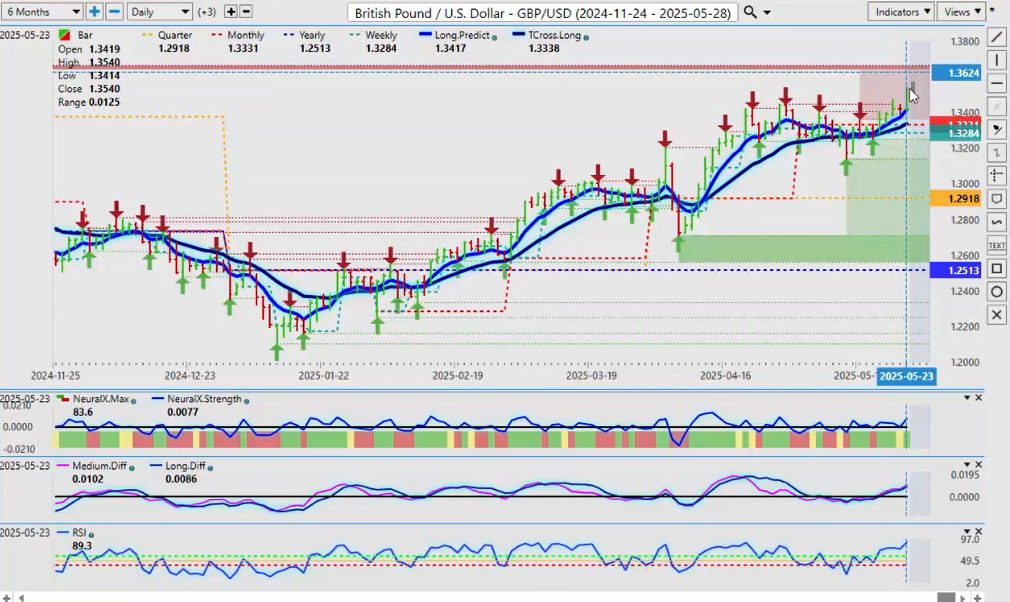Click the Long.Diff legend label
This screenshot has width=1010, height=602.
pyautogui.click(x=186, y=466)
